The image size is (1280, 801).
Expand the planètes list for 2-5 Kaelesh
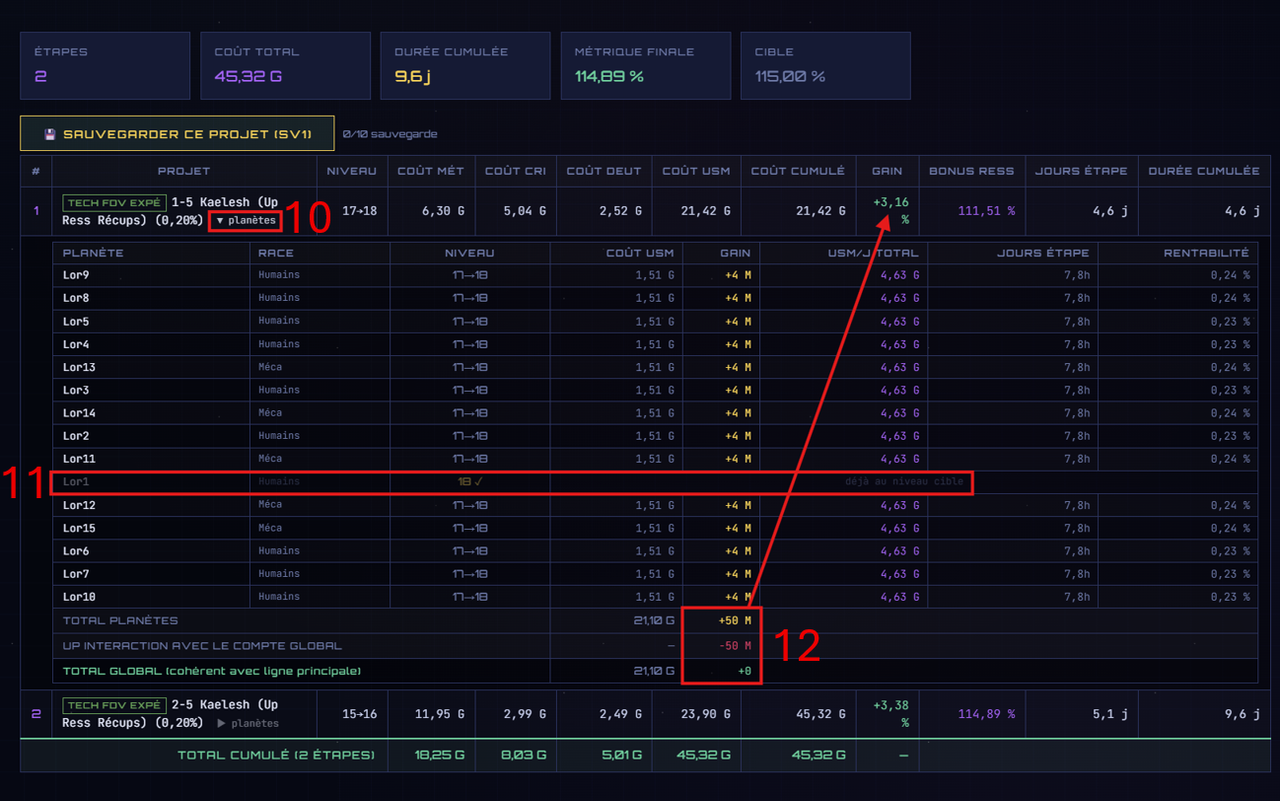(x=248, y=723)
